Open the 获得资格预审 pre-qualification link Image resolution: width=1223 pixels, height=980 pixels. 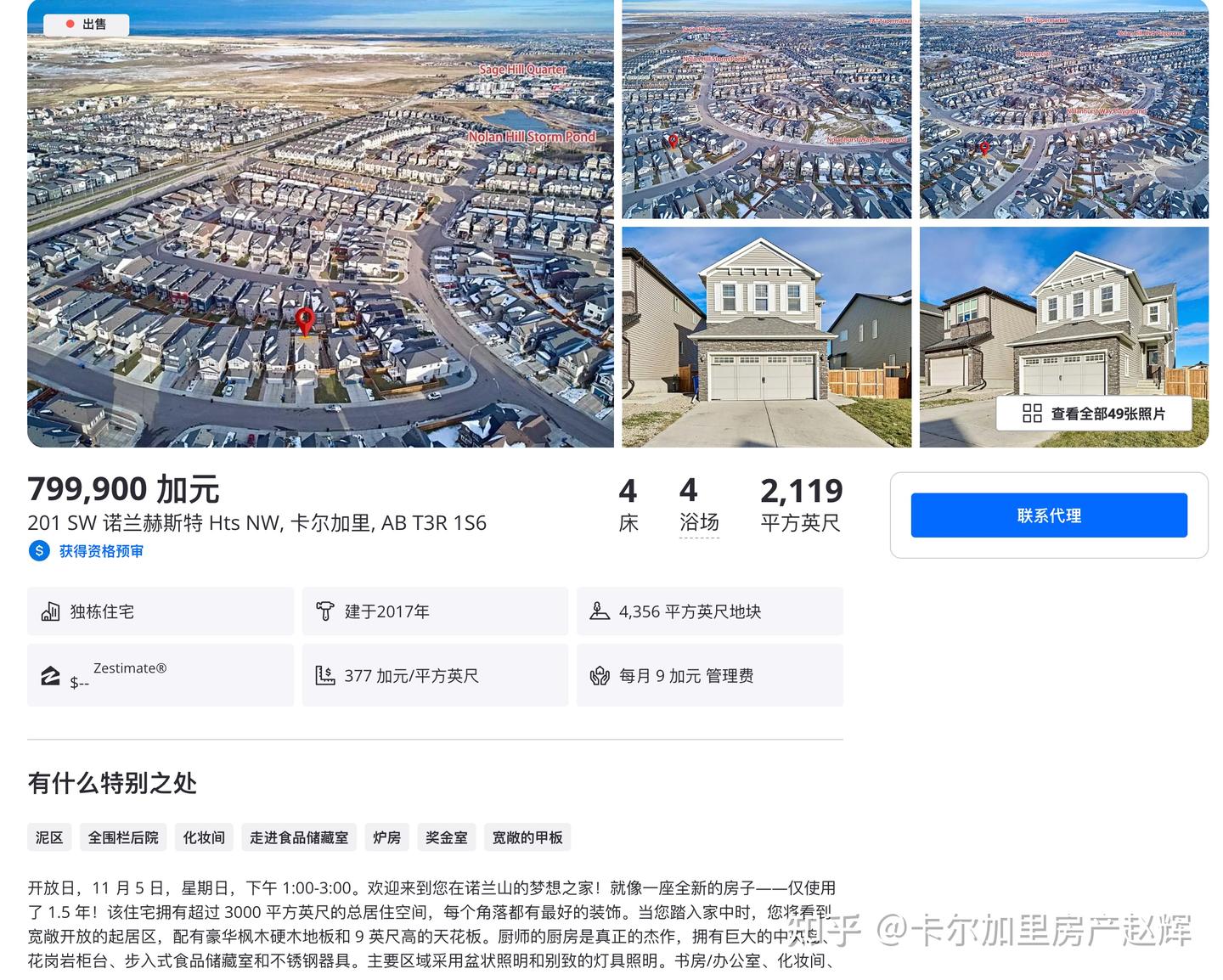coord(101,551)
